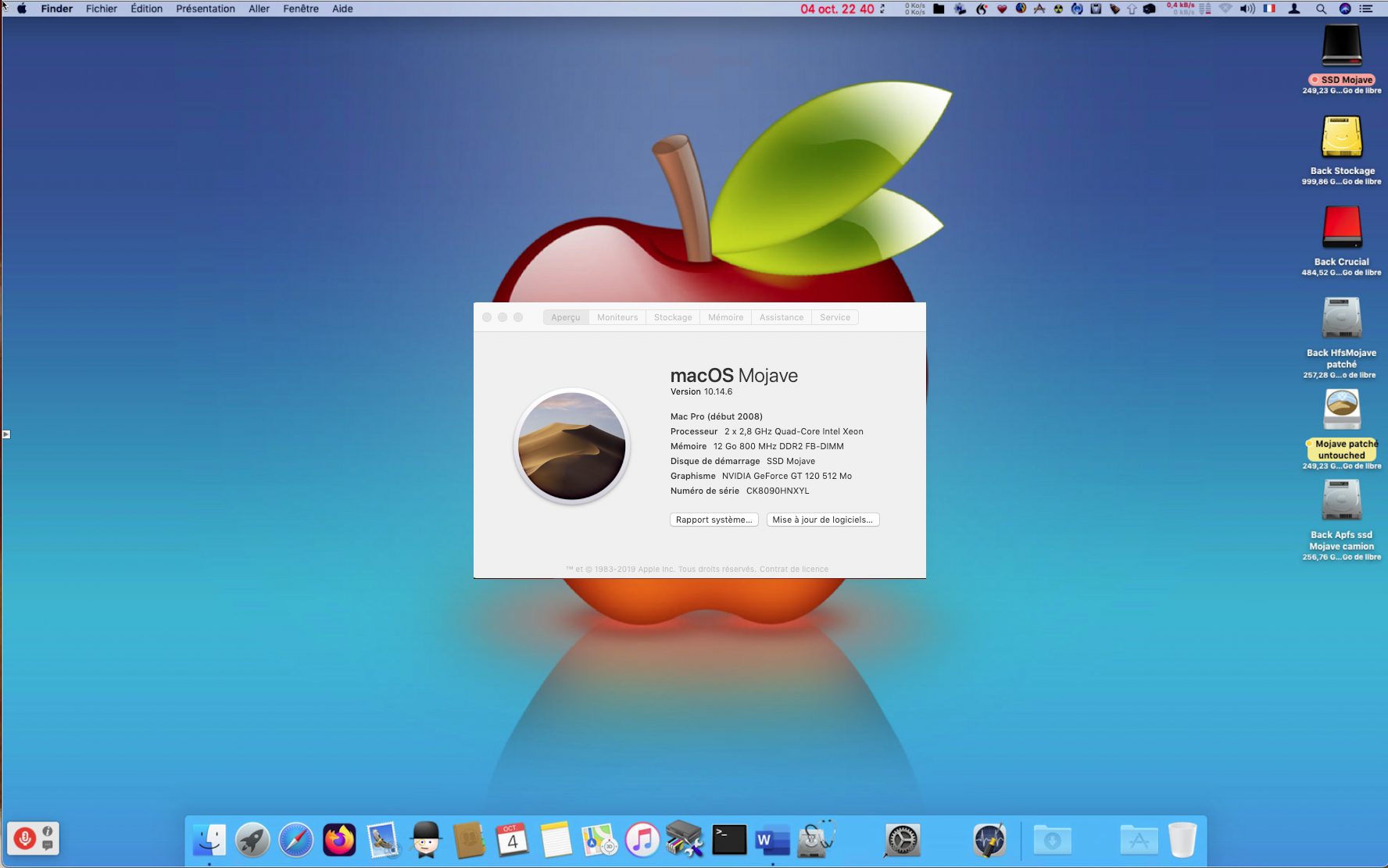Screen dimensions: 1388x868
Task: Open the Trash in Dock
Action: [x=1182, y=840]
